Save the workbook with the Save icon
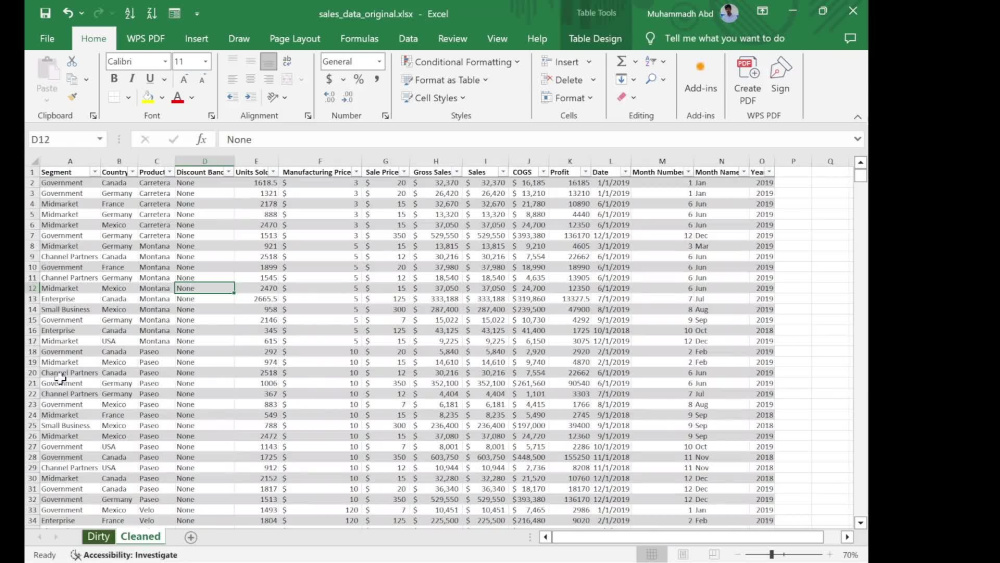 point(45,13)
